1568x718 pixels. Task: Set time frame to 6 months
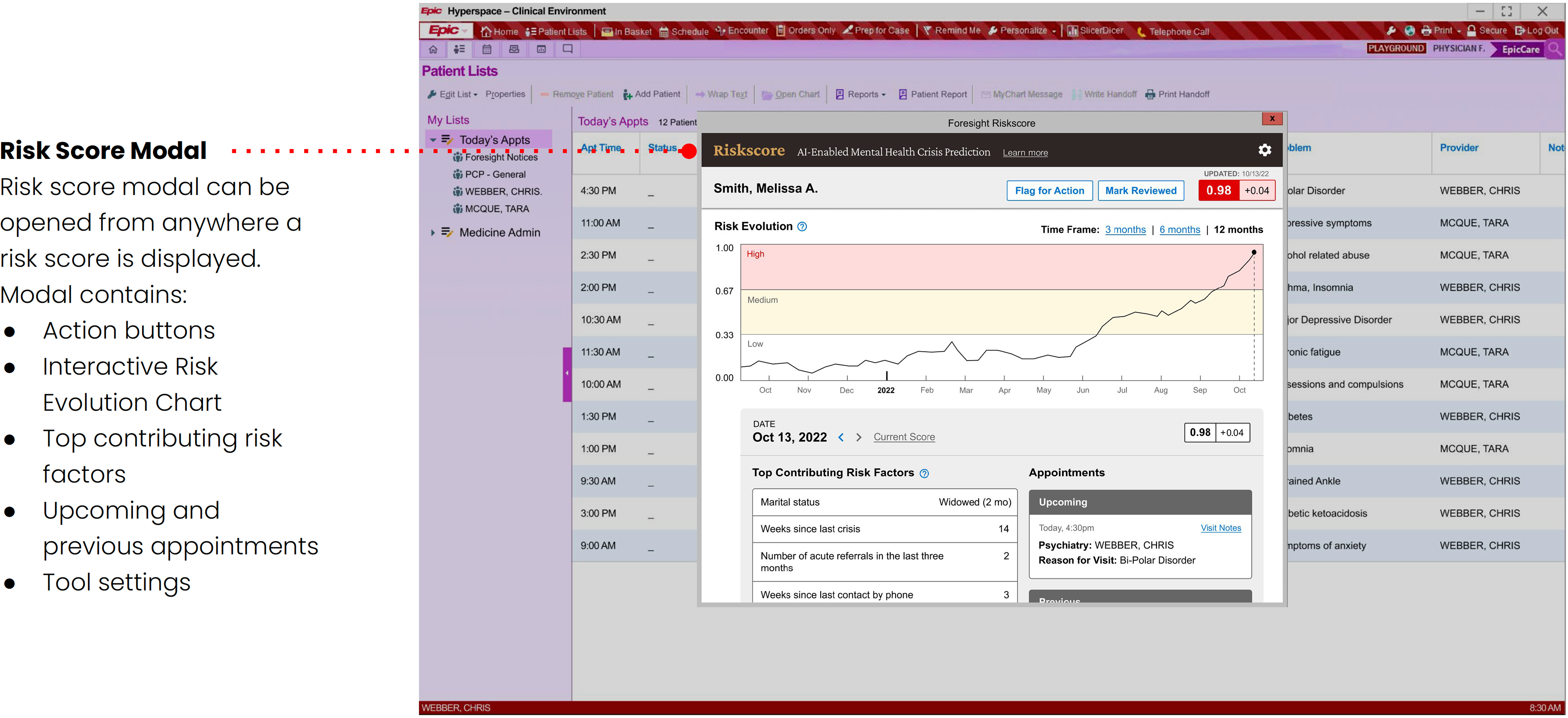pyautogui.click(x=1179, y=230)
